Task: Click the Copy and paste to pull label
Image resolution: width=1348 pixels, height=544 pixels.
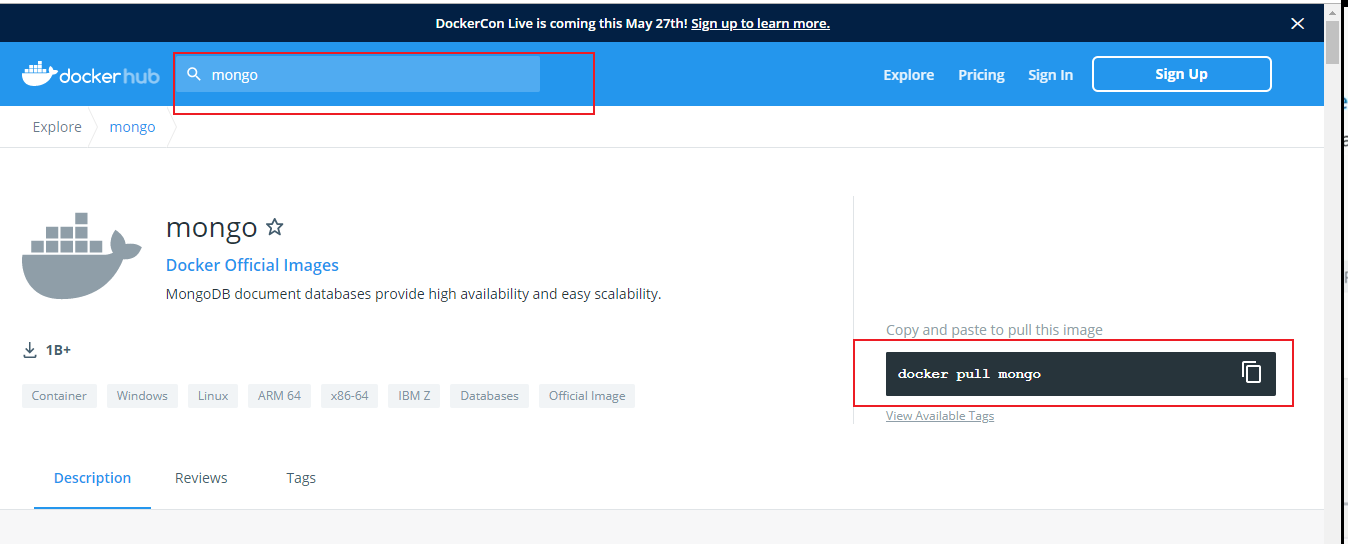Action: click(994, 330)
